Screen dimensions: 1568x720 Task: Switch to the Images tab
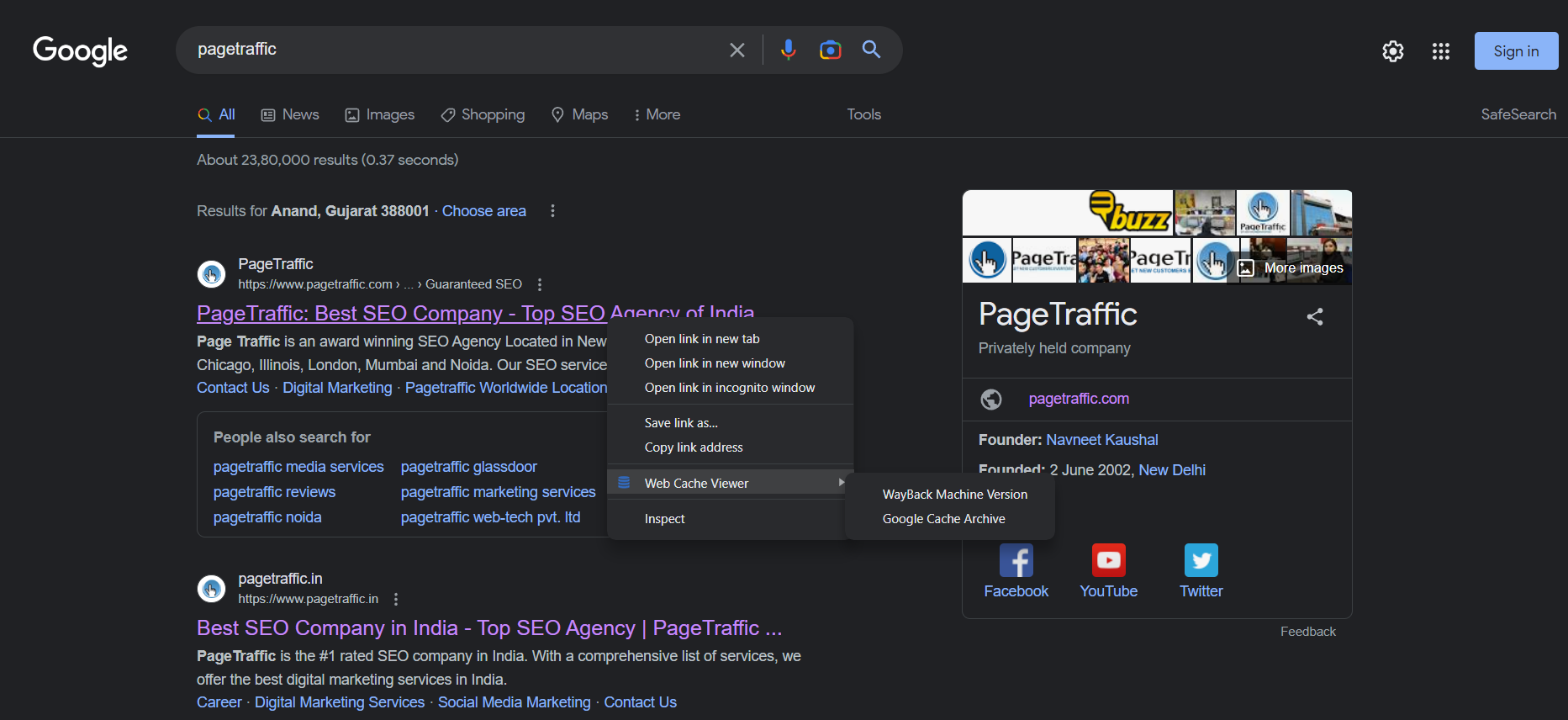pyautogui.click(x=380, y=114)
